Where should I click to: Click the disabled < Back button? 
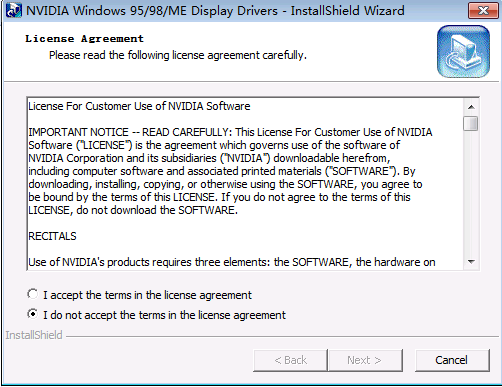[x=290, y=360]
